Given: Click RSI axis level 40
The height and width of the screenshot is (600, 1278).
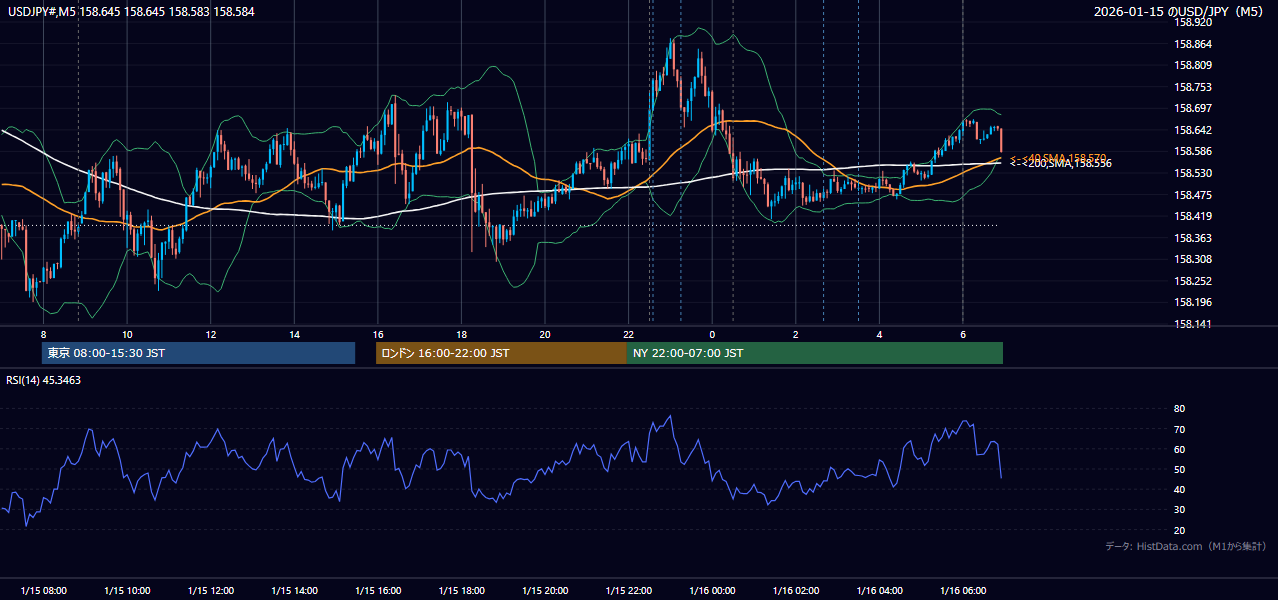Looking at the screenshot, I should pyautogui.click(x=1179, y=489).
